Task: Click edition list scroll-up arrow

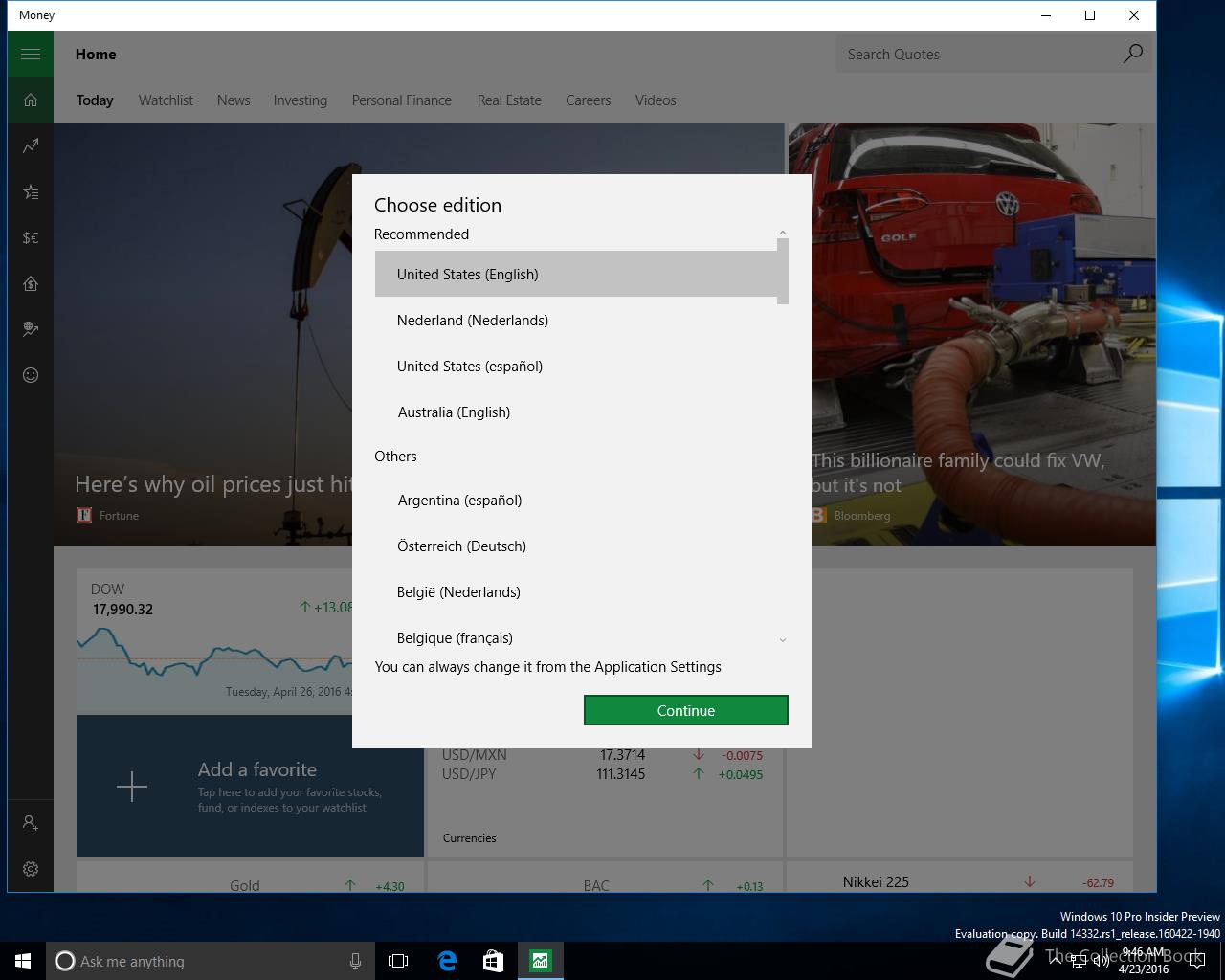Action: click(783, 233)
